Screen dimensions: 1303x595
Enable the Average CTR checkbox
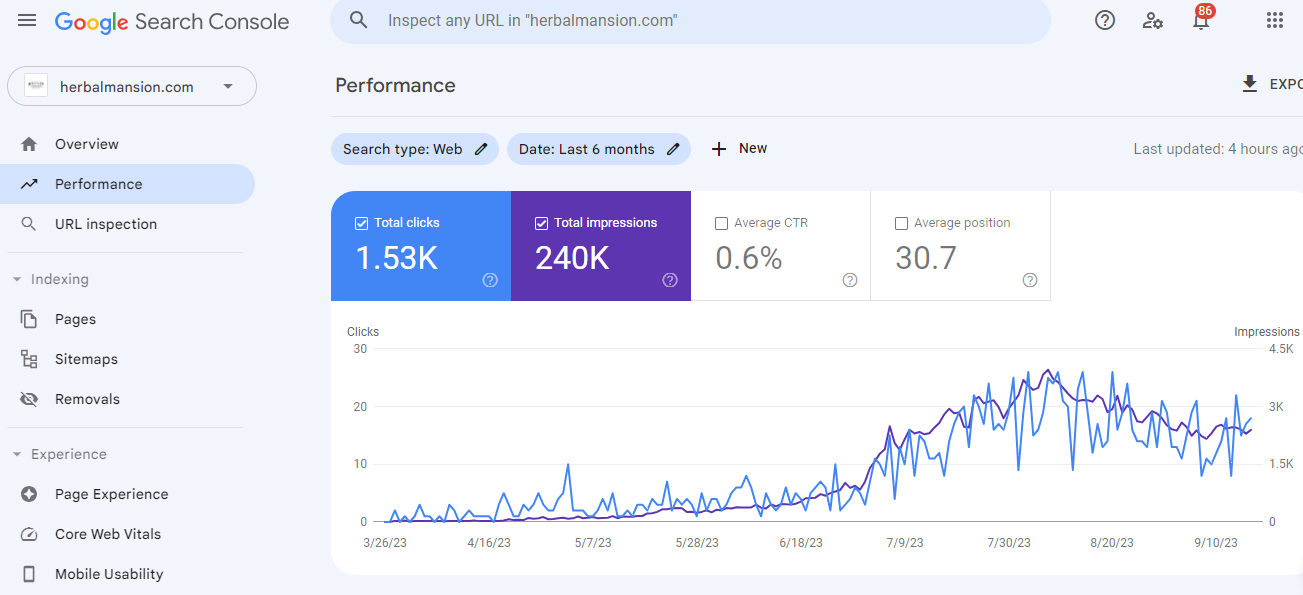point(722,223)
